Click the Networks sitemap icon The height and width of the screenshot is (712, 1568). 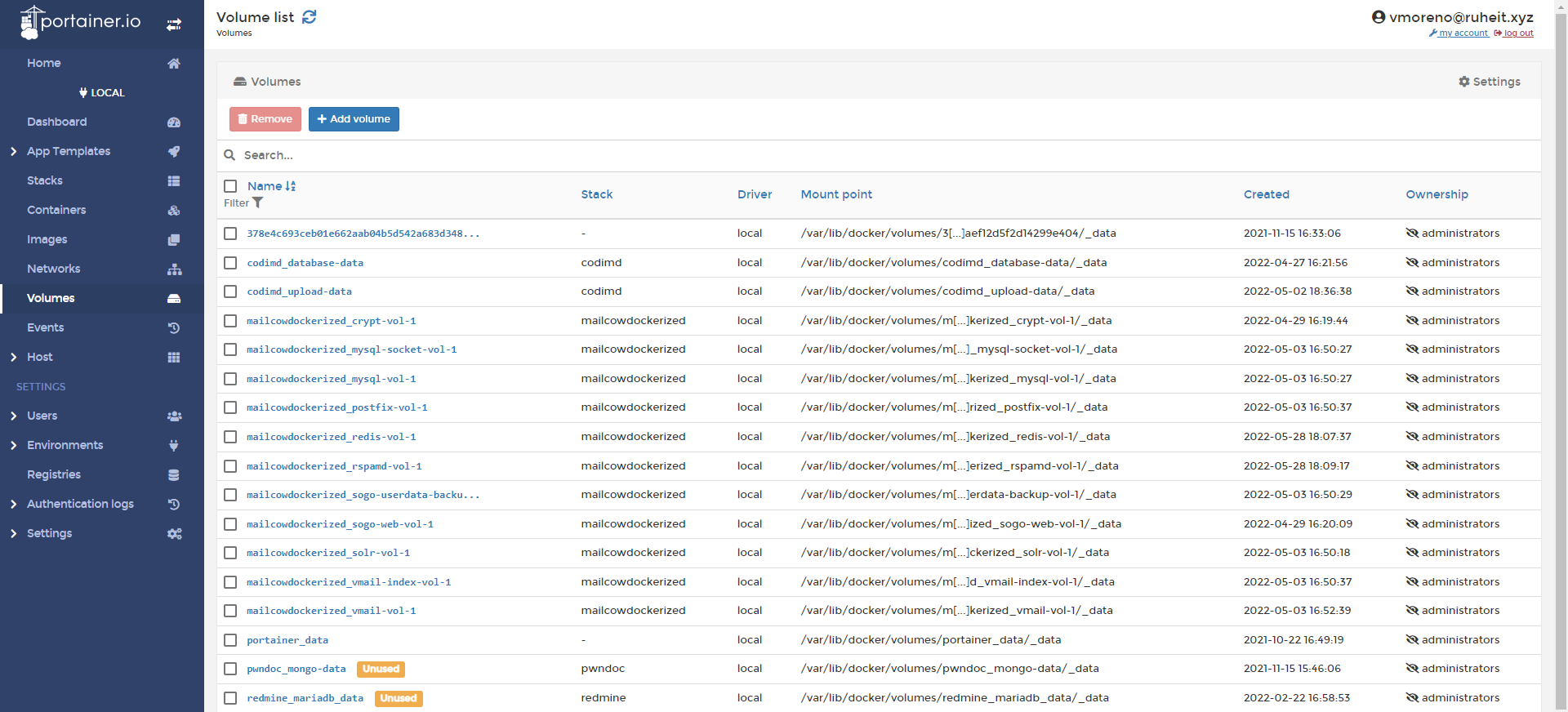174,269
